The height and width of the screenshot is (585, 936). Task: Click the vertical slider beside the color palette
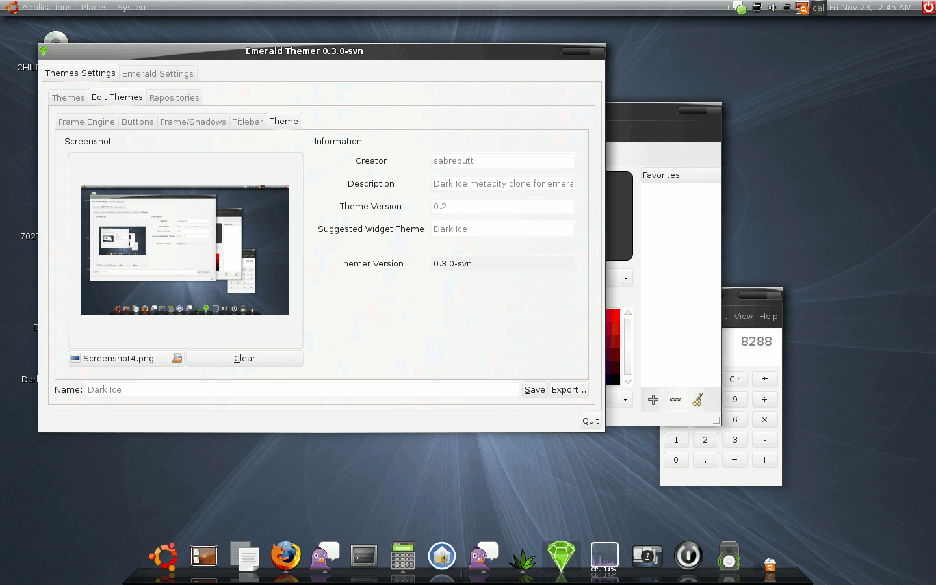(627, 346)
